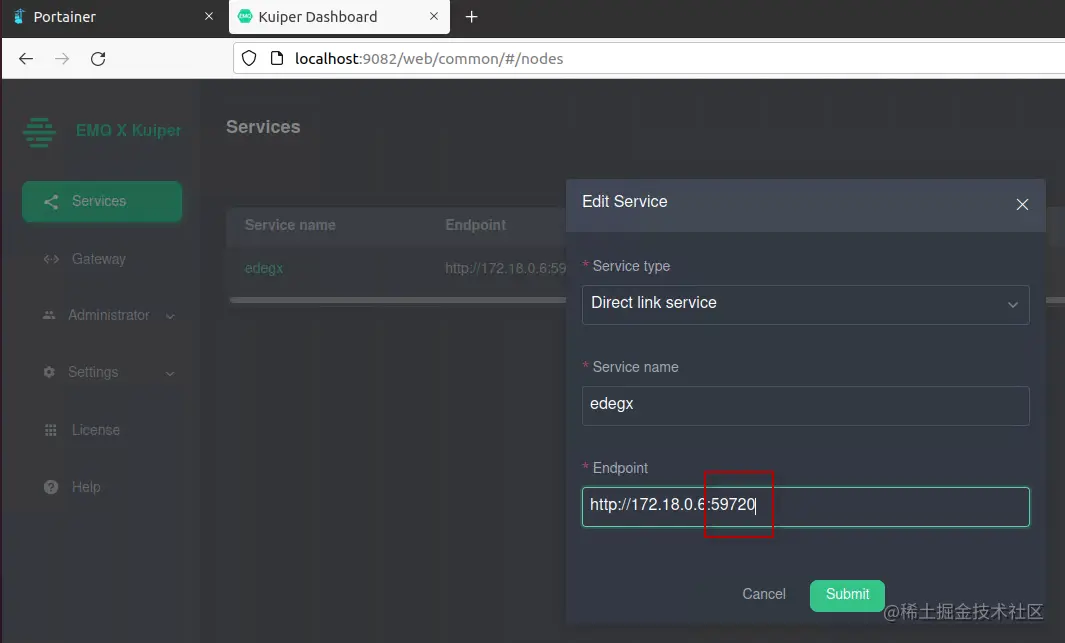Open the Service type dropdown
This screenshot has height=643, width=1065.
(x=806, y=304)
